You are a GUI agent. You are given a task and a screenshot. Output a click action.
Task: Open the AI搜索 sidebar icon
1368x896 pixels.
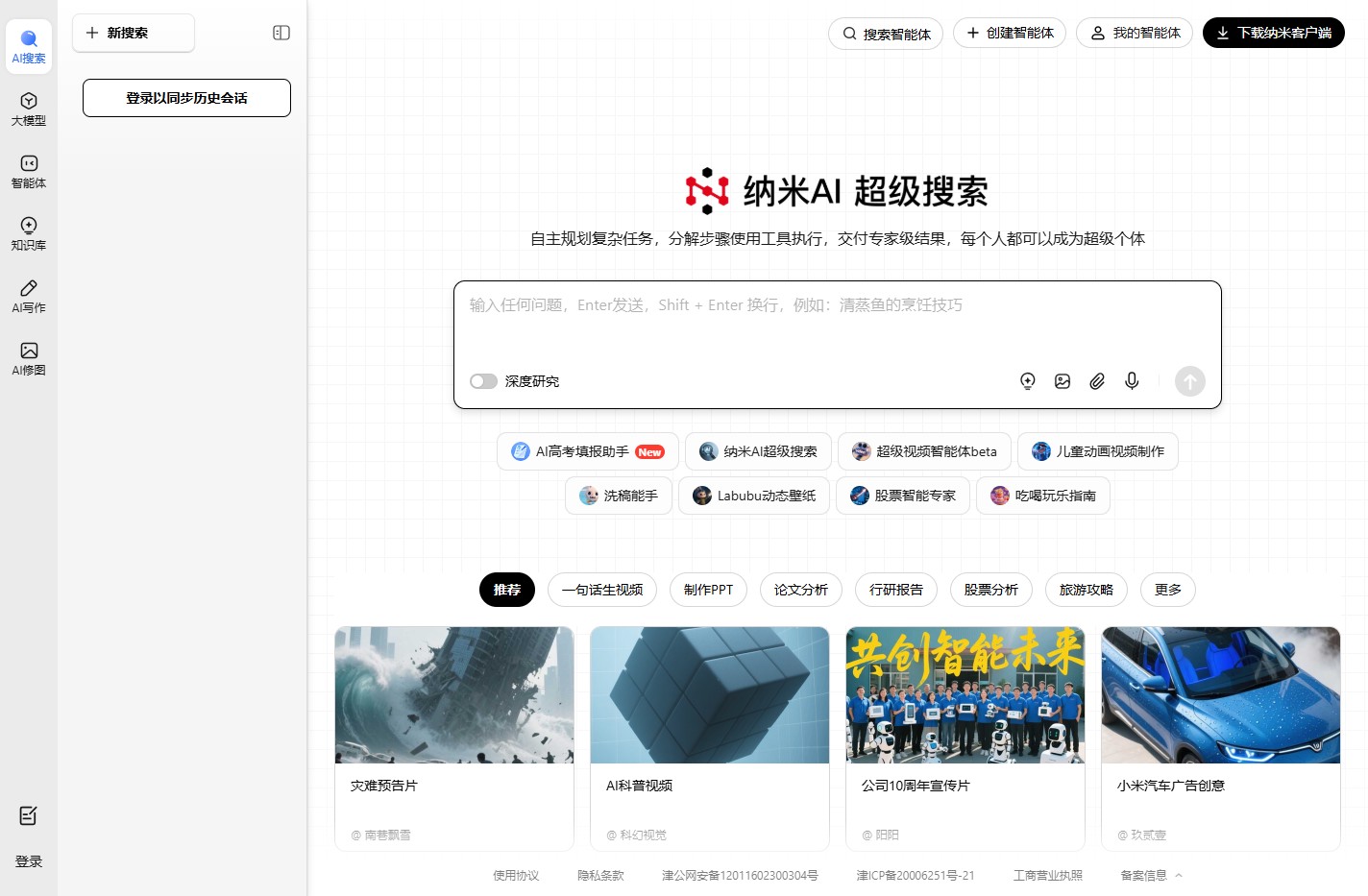(29, 46)
